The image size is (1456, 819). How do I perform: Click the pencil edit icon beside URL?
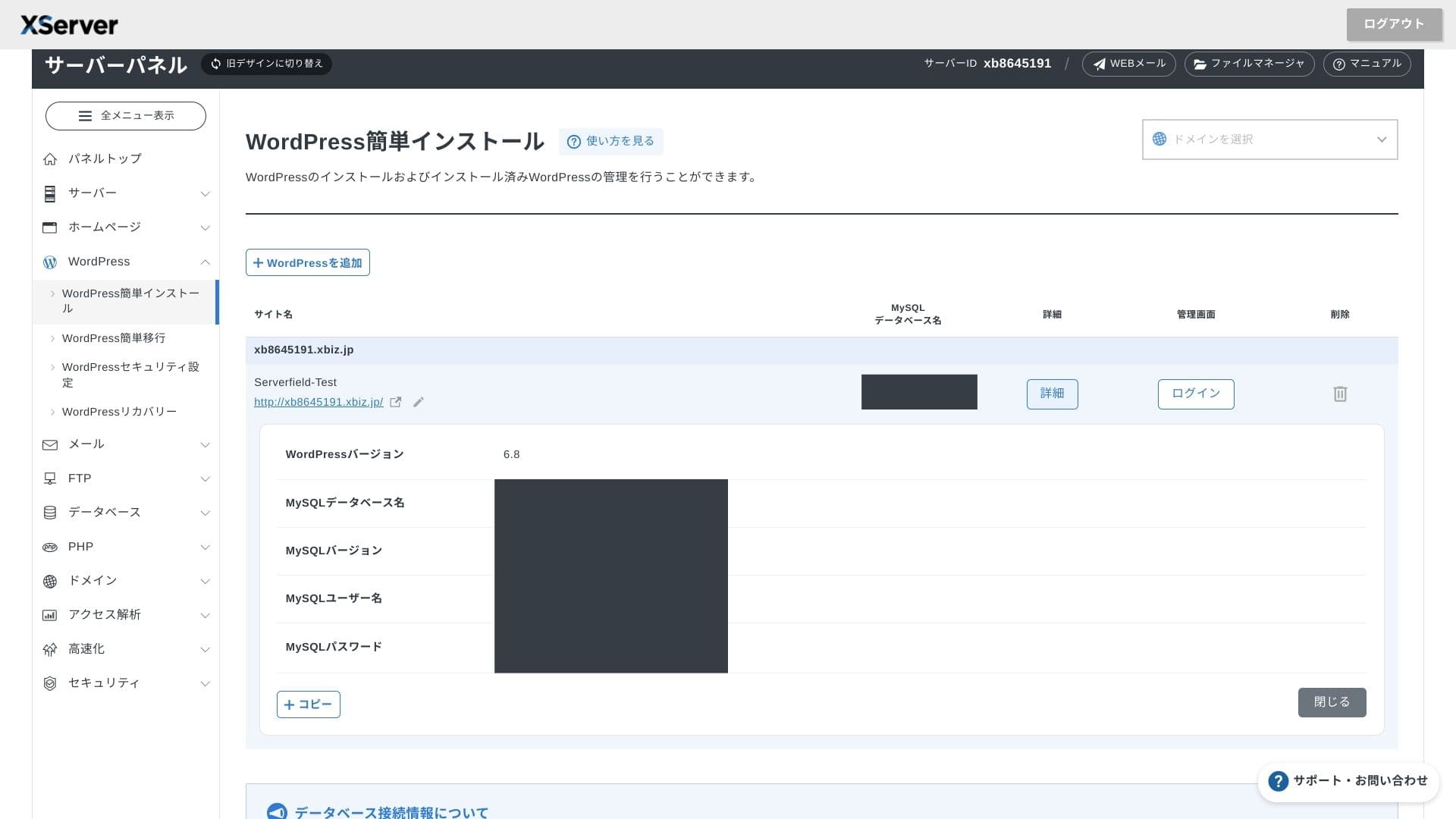419,402
